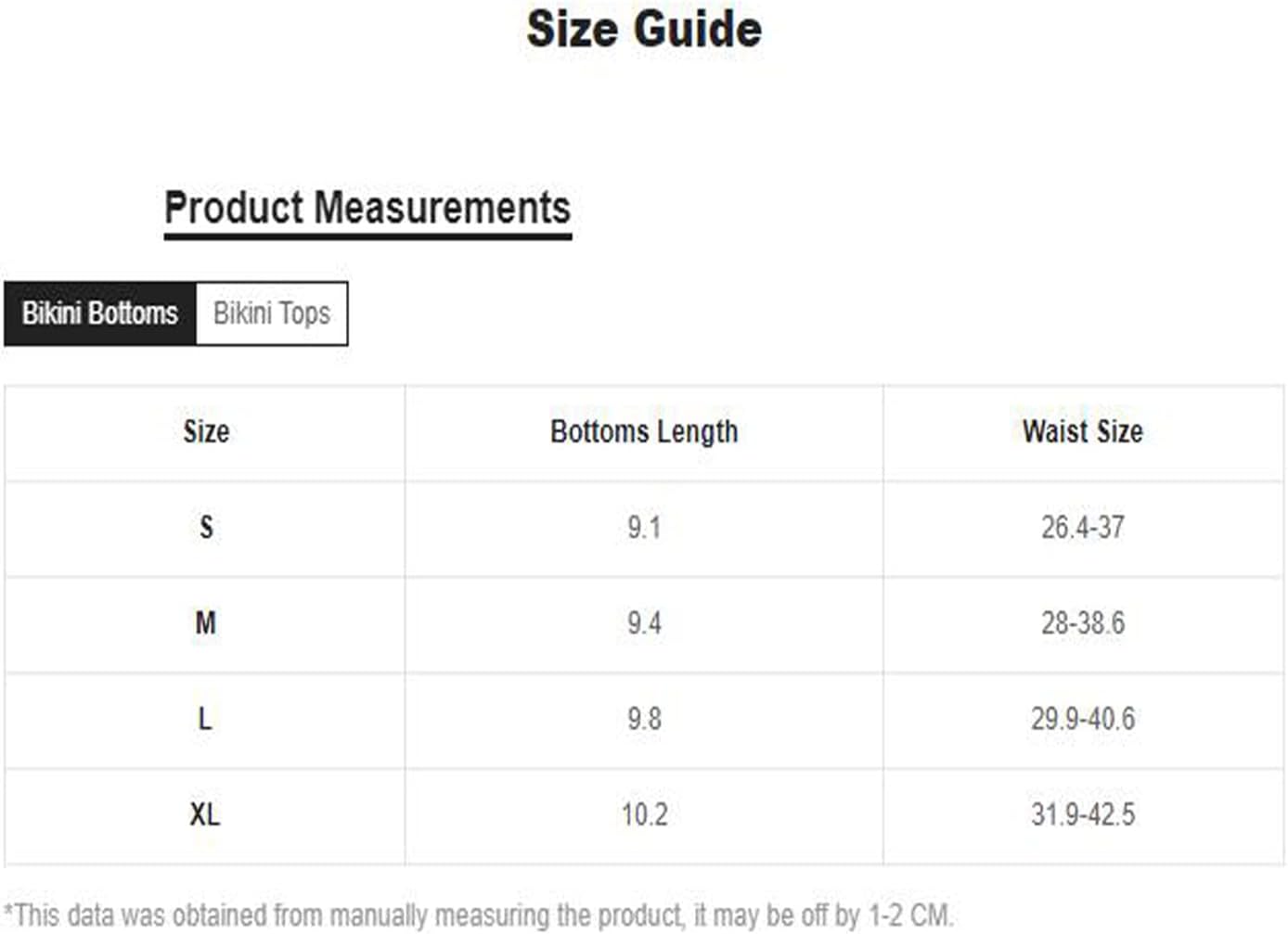Click the manual measurement disclaimer note
The image size is (1288, 934).
coord(479,915)
